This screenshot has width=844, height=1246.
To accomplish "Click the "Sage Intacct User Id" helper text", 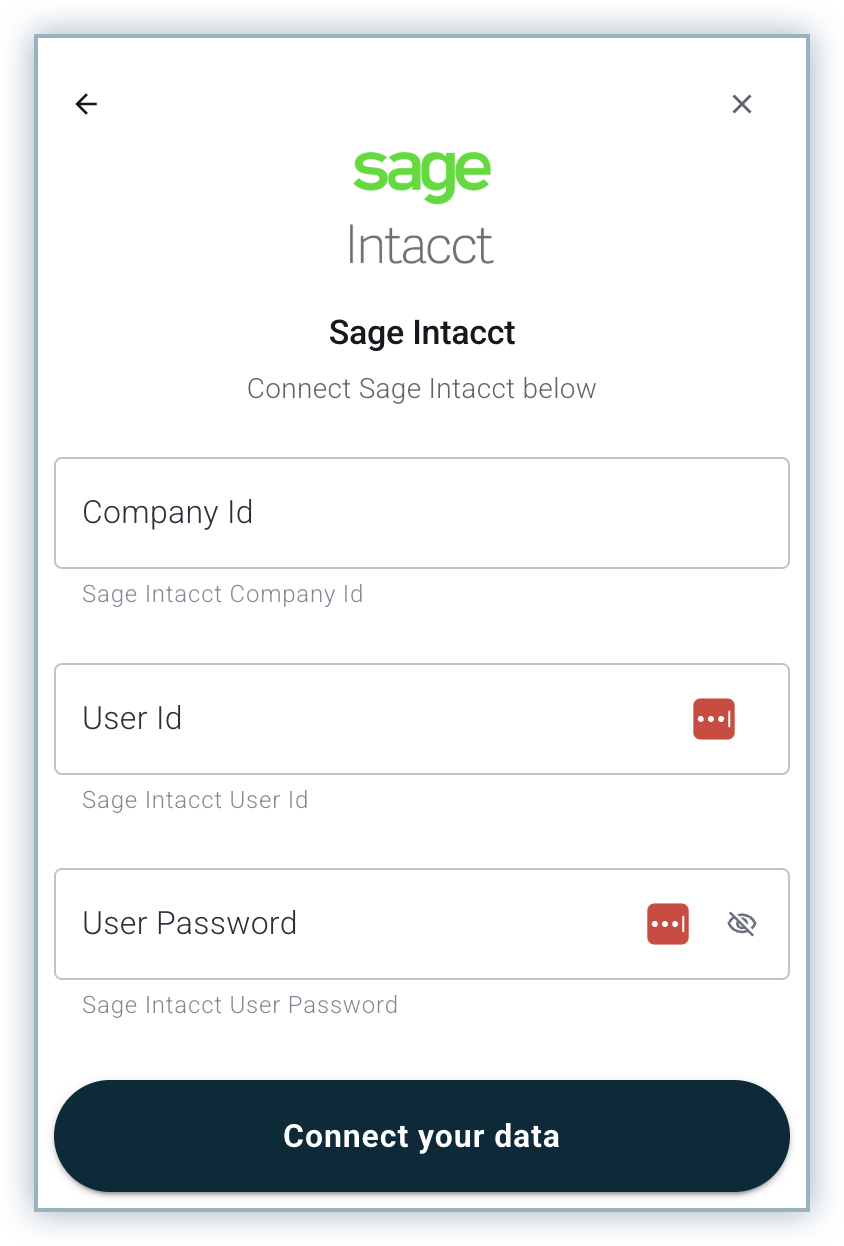I will (x=195, y=800).
